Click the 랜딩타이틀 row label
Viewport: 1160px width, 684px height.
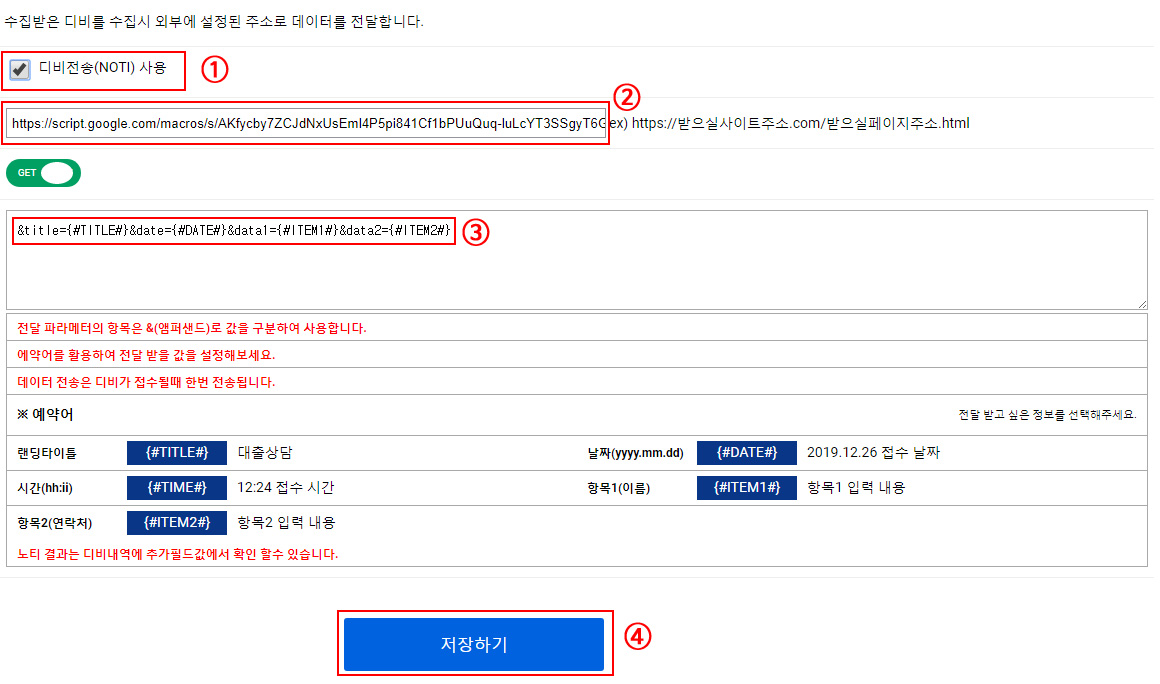[47, 453]
